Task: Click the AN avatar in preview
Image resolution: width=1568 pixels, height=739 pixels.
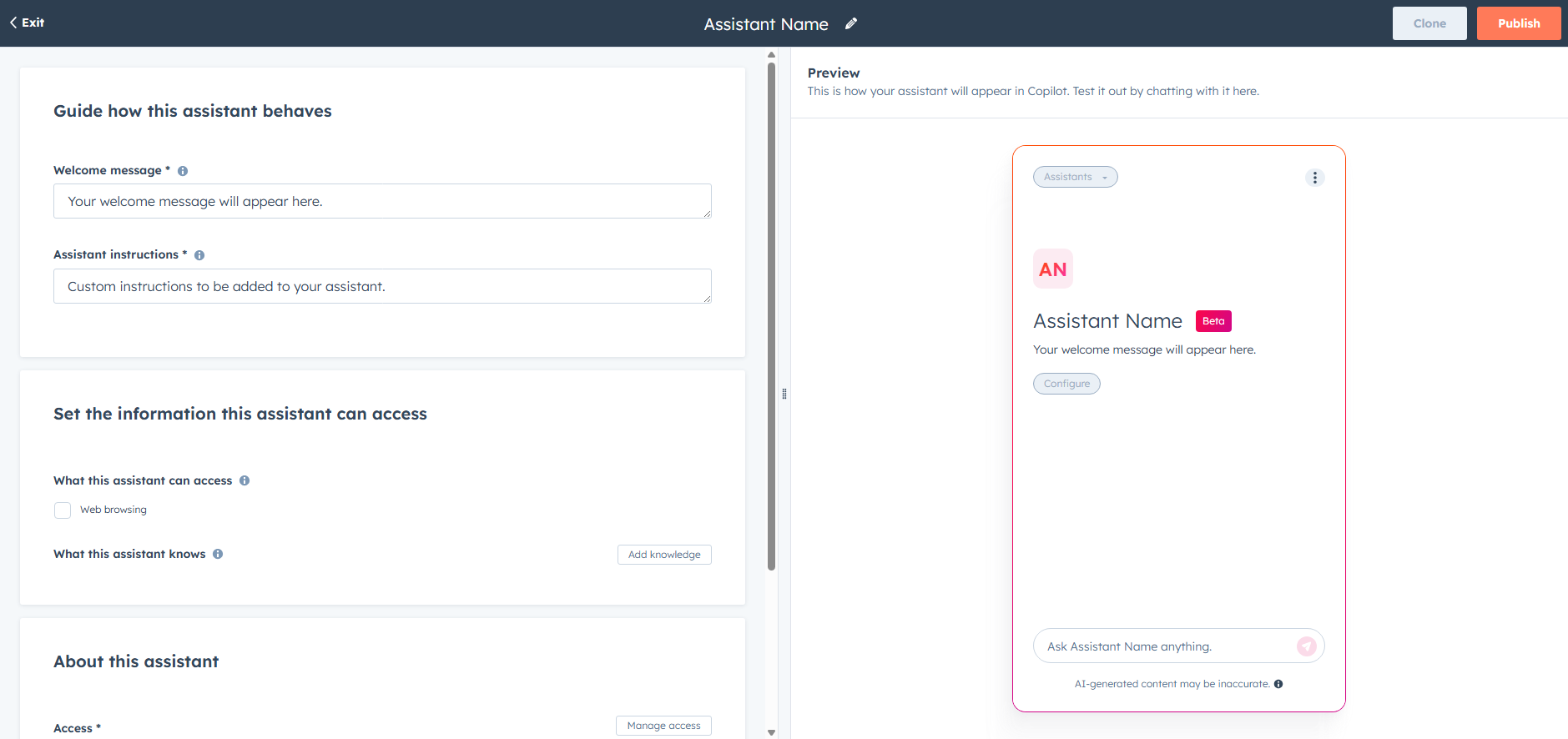Action: 1053,269
